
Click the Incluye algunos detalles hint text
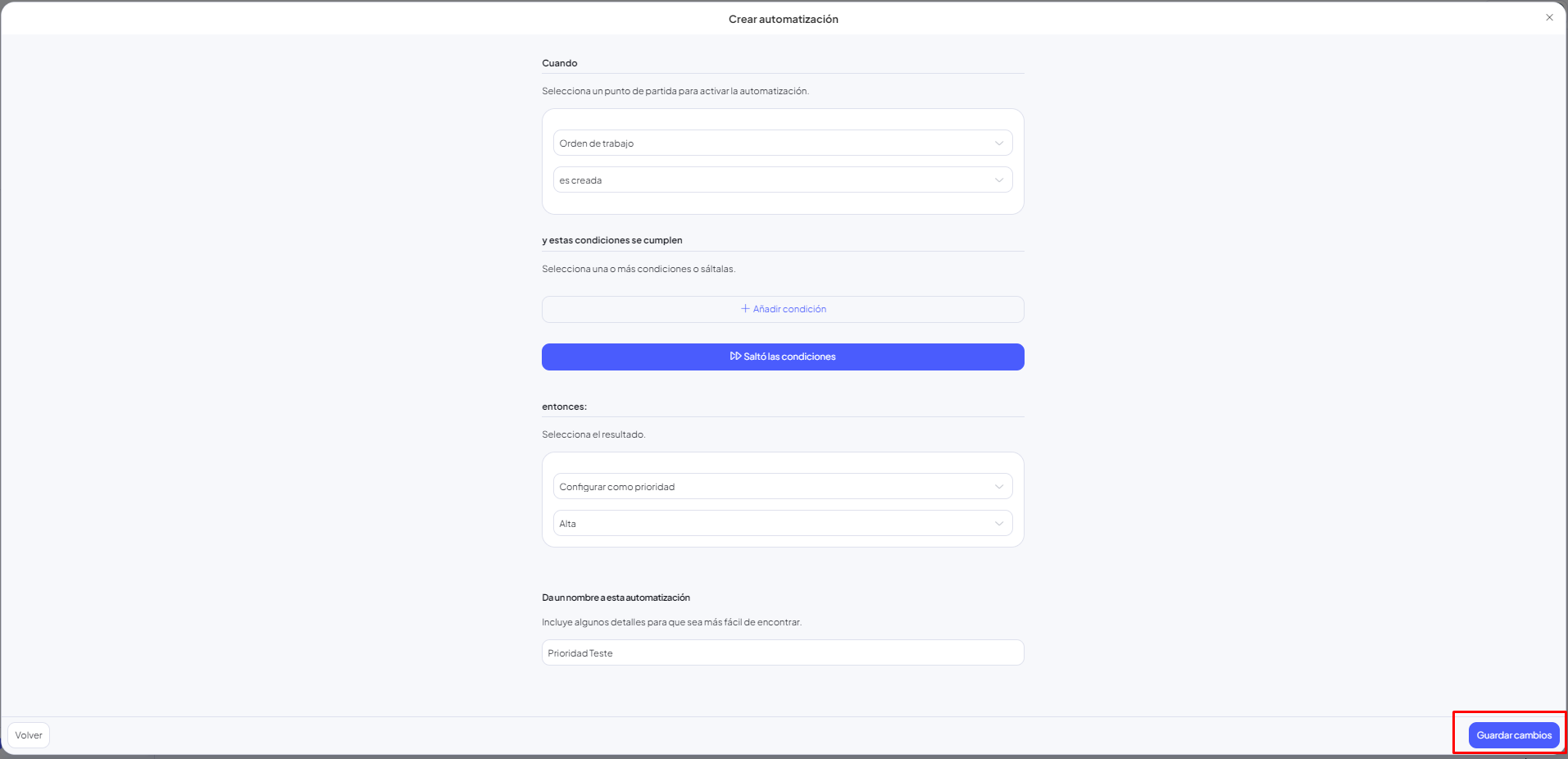672,622
